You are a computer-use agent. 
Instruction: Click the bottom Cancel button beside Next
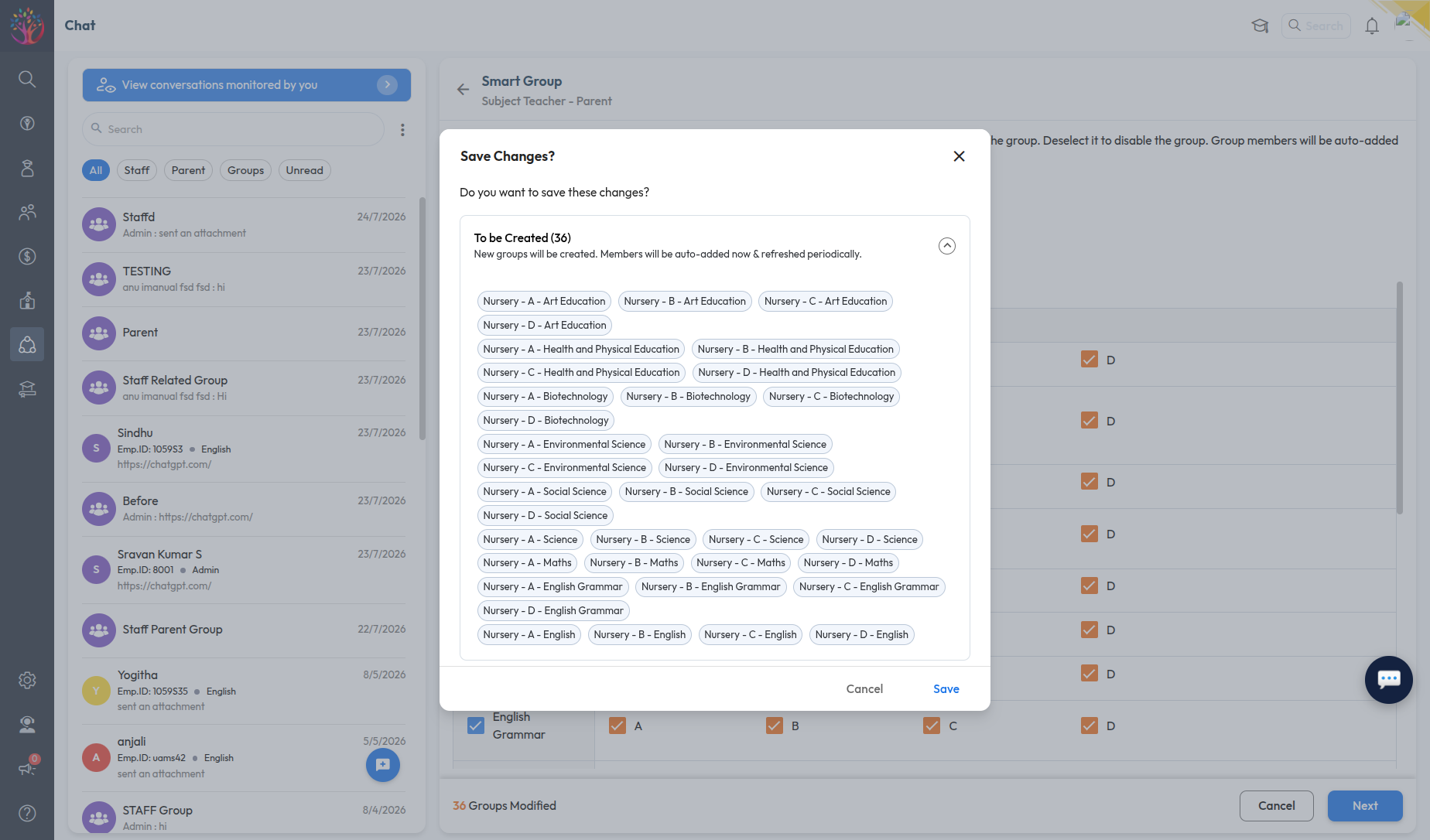click(x=1277, y=806)
